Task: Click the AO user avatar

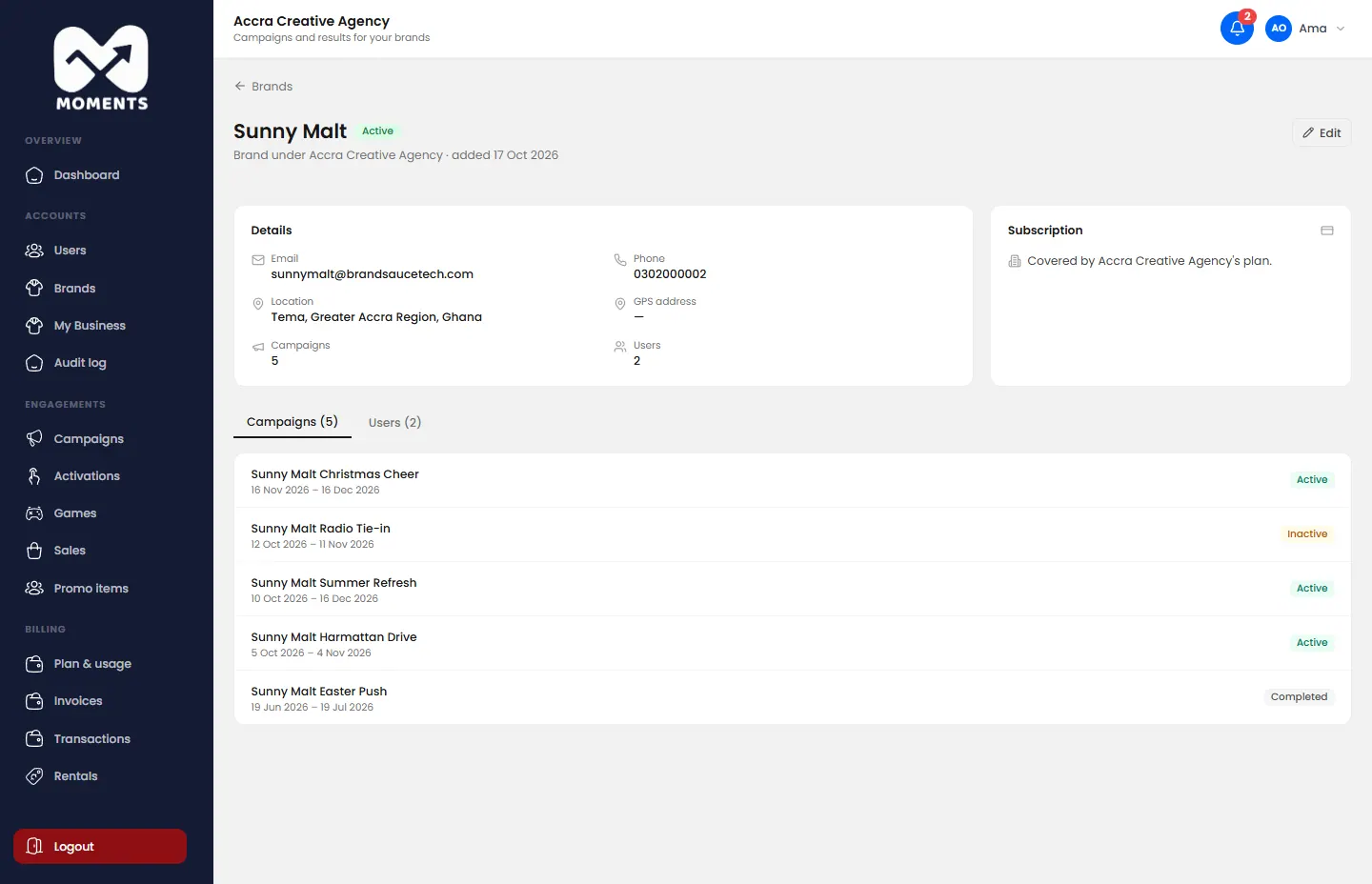Action: coord(1279,29)
